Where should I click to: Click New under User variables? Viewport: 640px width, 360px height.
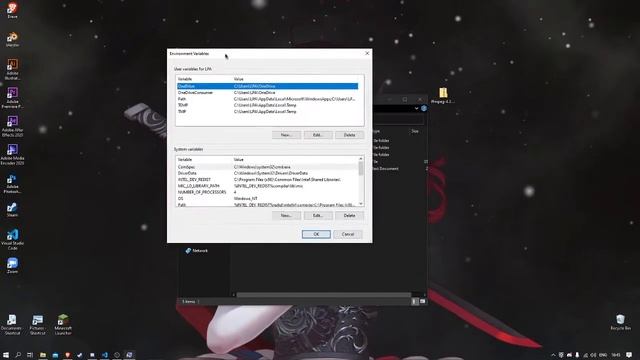click(x=286, y=135)
